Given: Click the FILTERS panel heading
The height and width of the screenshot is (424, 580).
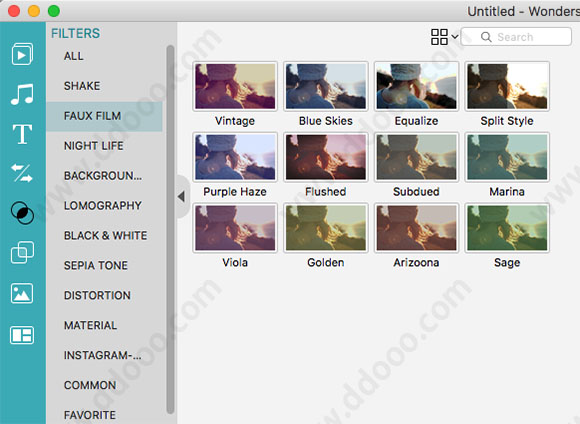Looking at the screenshot, I should click(75, 34).
